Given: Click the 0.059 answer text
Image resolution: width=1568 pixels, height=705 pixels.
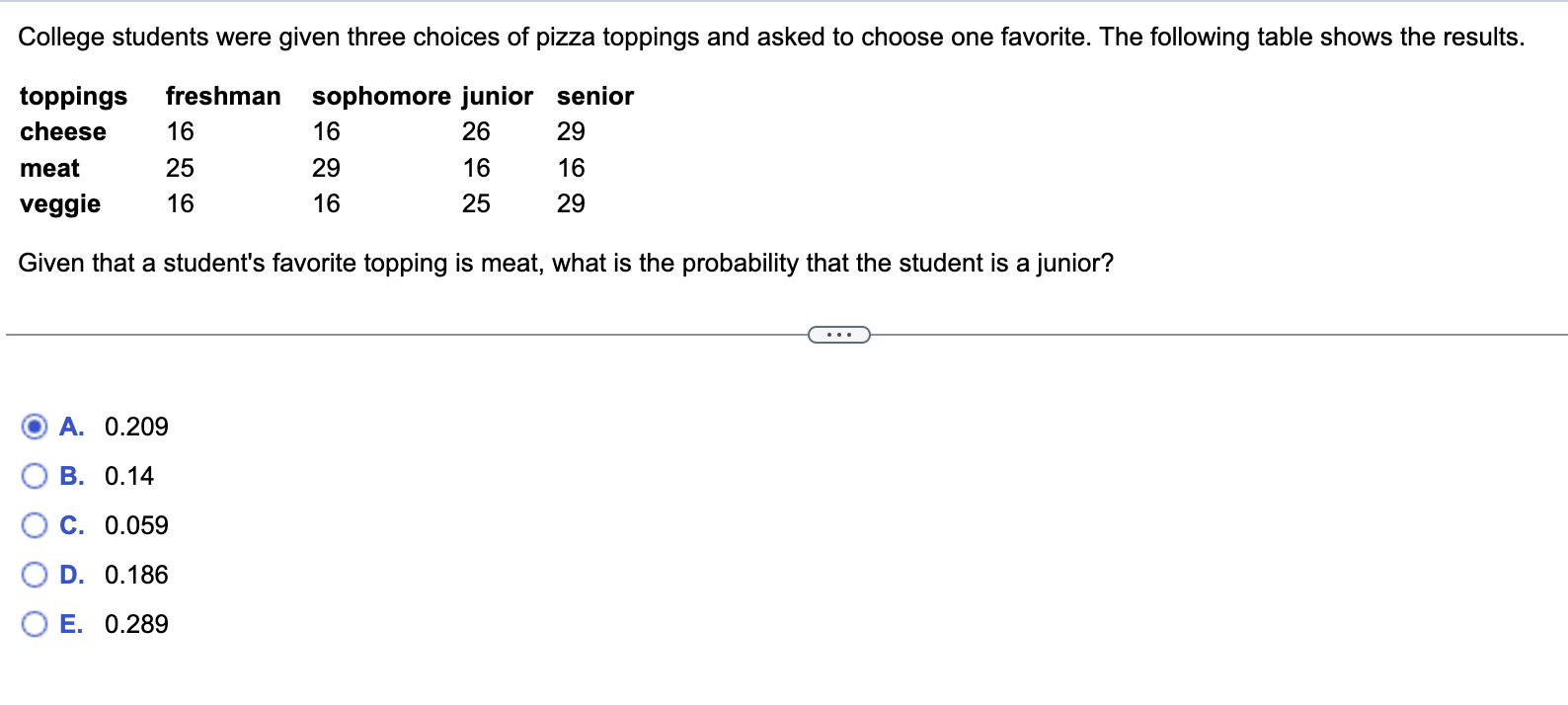Looking at the screenshot, I should 136,525.
